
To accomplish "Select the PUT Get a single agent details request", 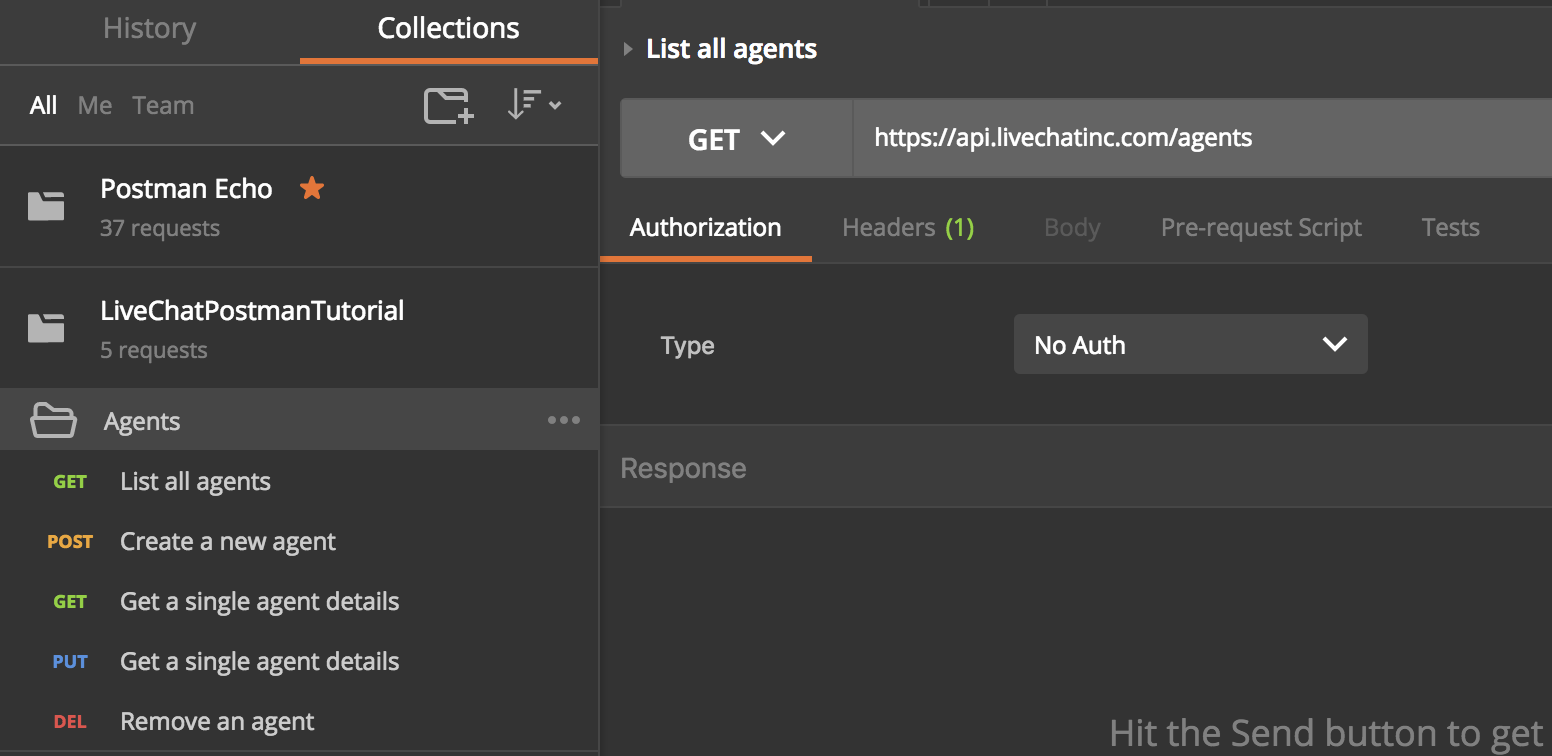I will pyautogui.click(x=299, y=661).
